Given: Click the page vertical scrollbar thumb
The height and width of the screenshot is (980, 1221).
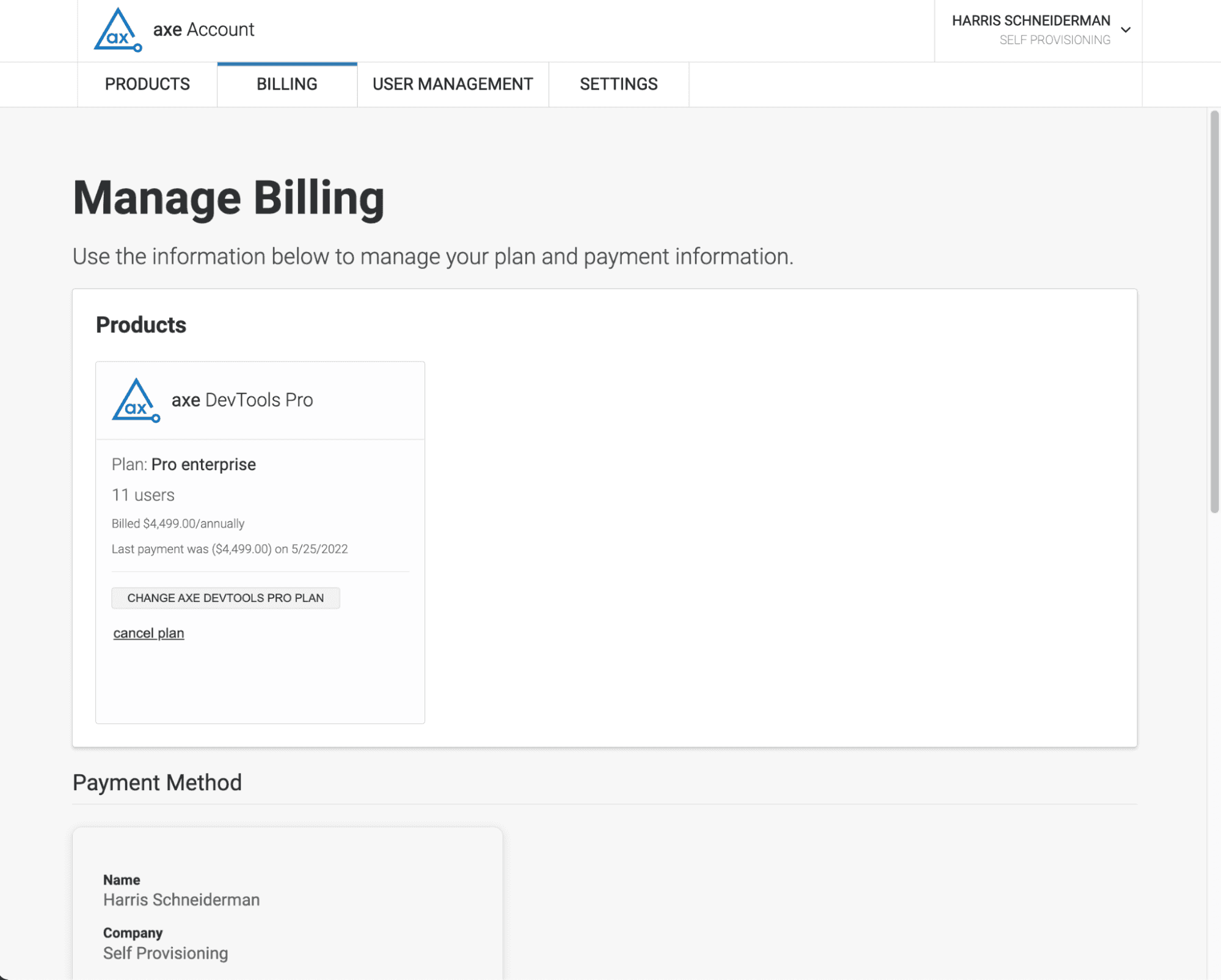Looking at the screenshot, I should click(x=1214, y=311).
